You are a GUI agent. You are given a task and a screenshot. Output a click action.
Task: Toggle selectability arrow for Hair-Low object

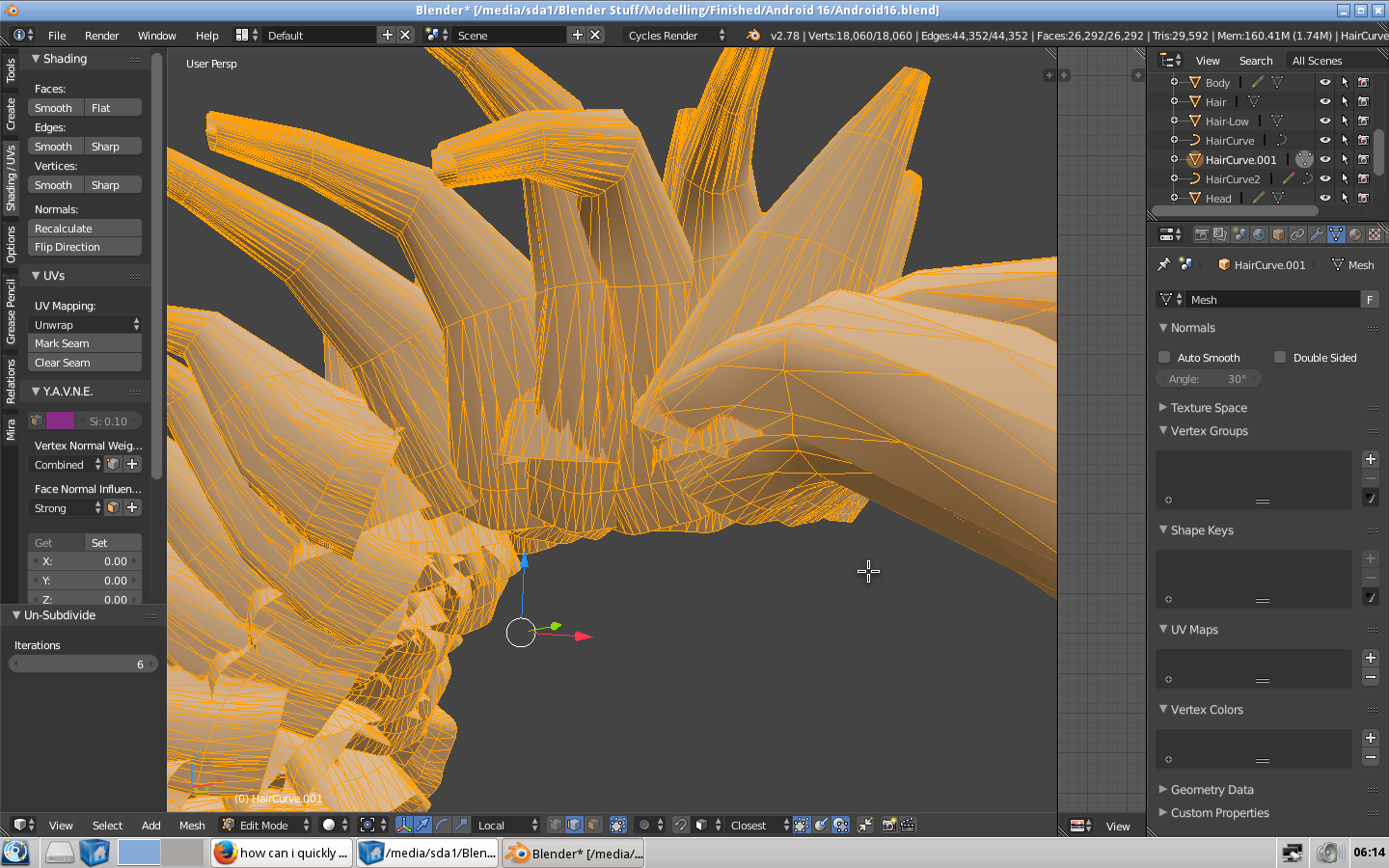pos(1345,121)
